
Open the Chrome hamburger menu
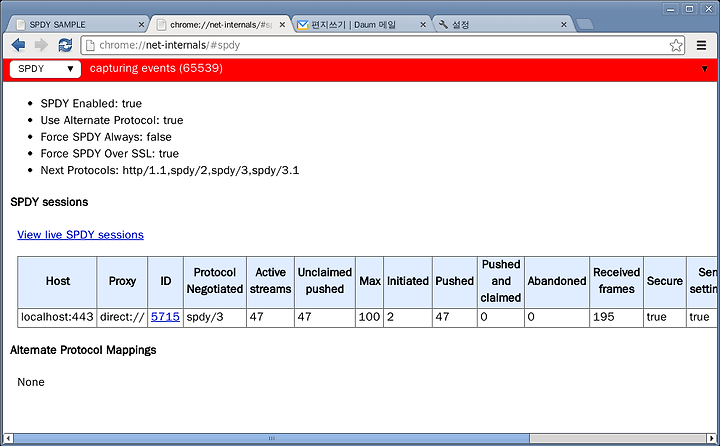point(701,45)
